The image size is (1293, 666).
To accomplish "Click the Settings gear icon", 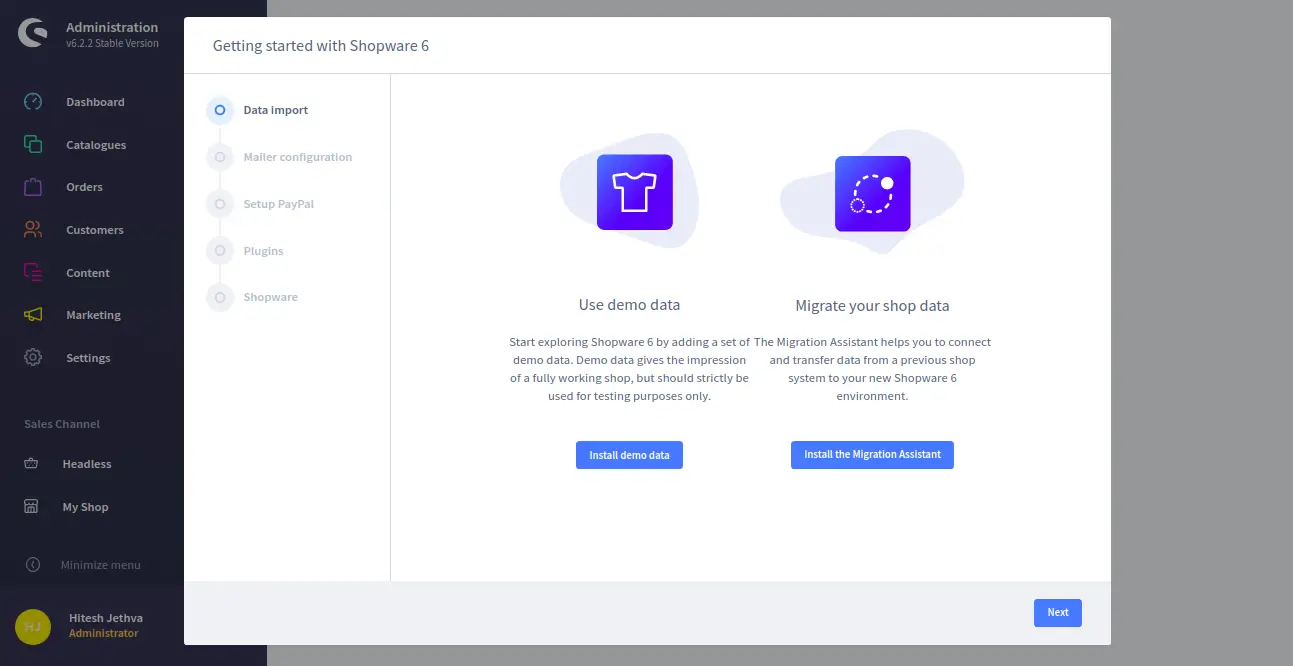I will pyautogui.click(x=33, y=357).
